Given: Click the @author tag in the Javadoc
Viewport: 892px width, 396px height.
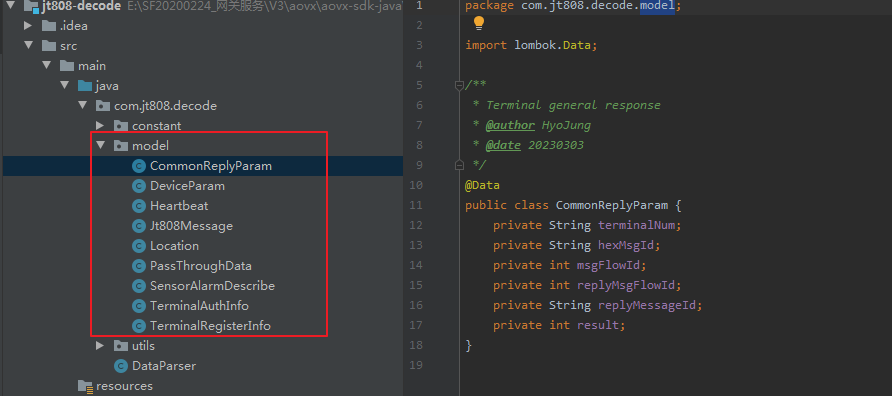Looking at the screenshot, I should (510, 125).
